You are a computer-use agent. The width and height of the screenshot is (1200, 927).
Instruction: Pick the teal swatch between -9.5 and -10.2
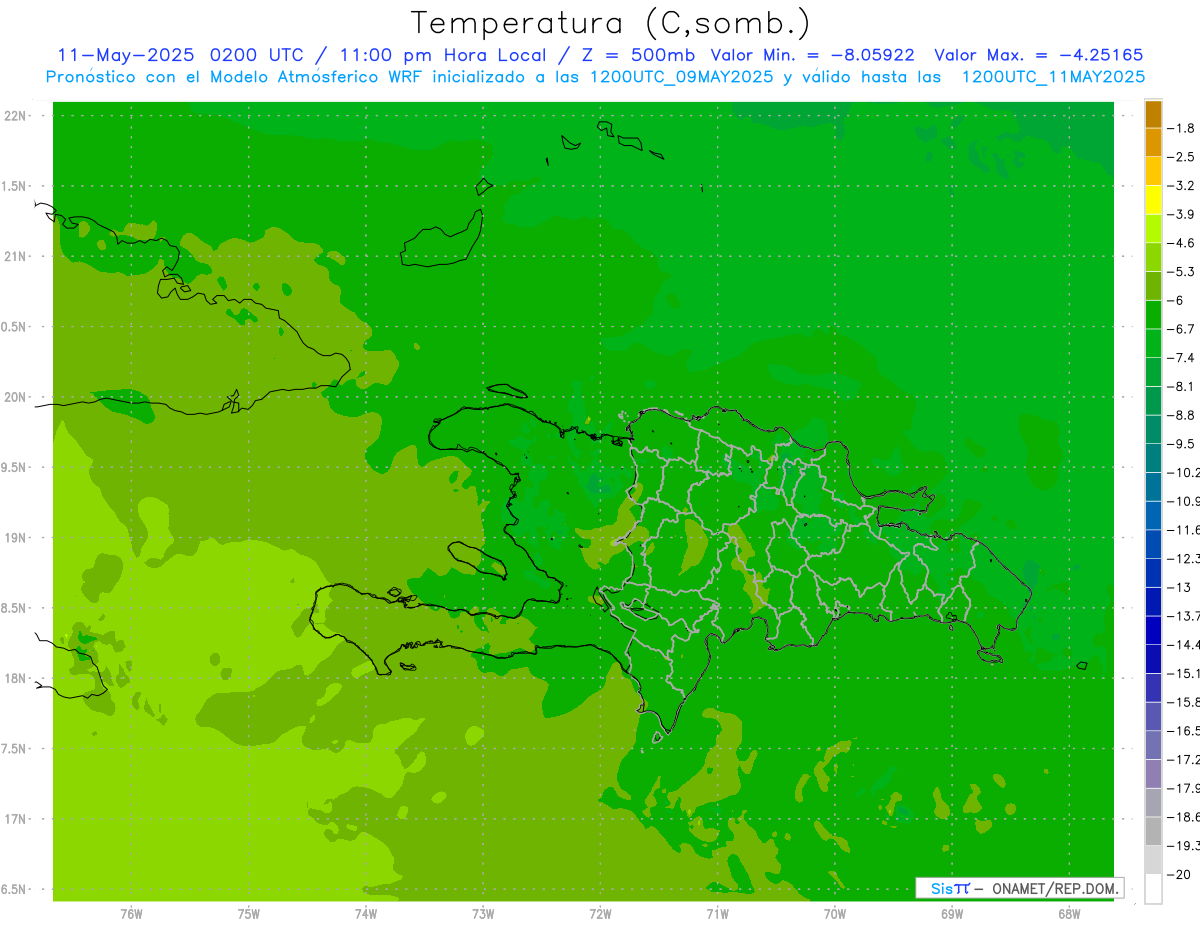pos(1153,458)
